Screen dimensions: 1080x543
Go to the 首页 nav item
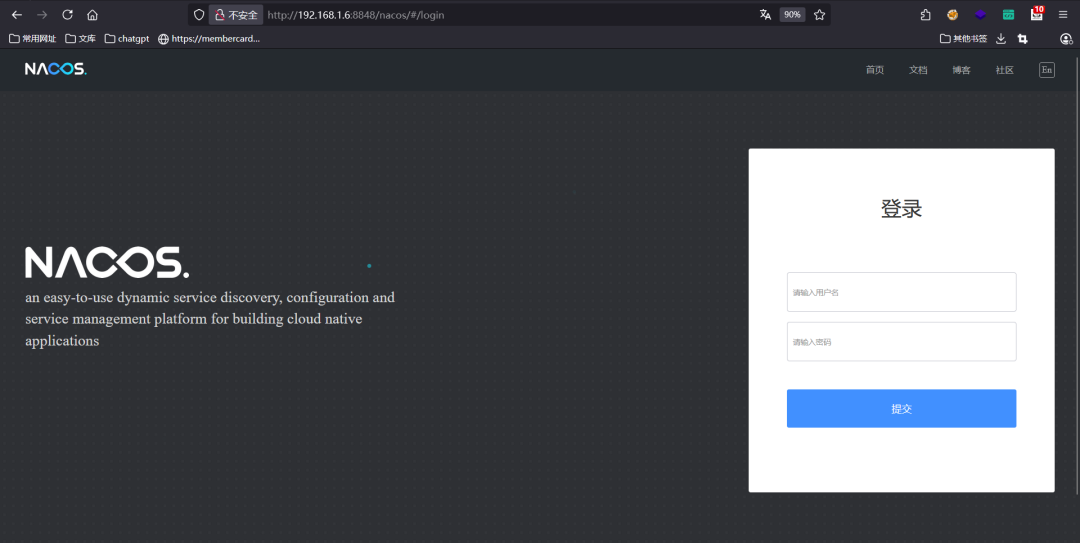coord(875,70)
